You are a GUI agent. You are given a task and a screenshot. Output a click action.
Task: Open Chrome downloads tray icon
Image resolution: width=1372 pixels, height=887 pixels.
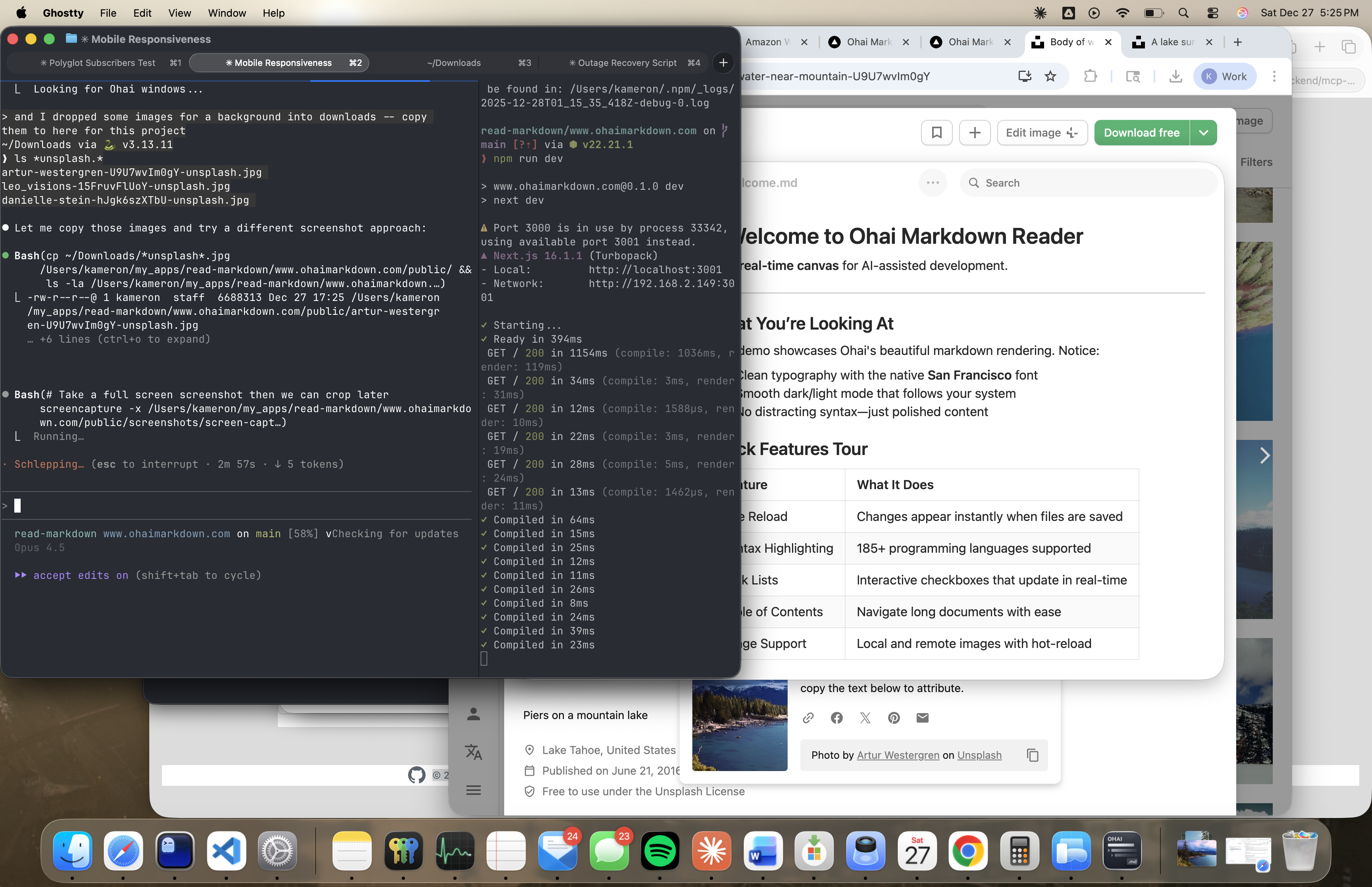(1175, 76)
